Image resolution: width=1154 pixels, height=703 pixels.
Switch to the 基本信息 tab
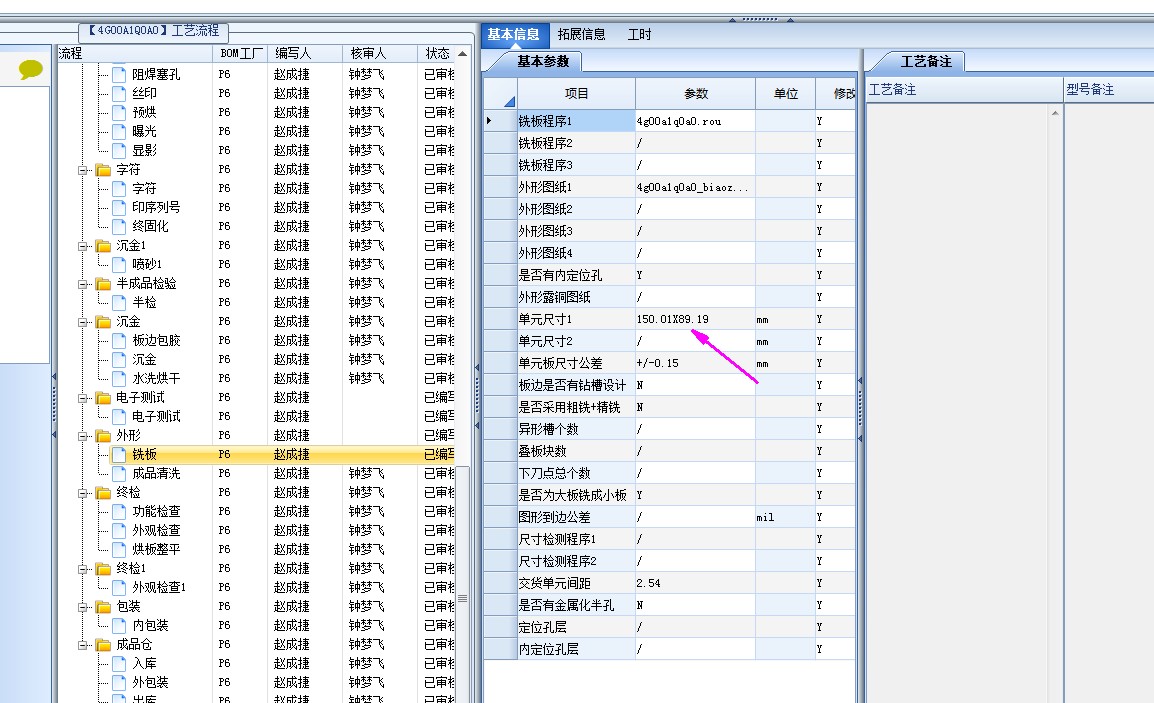pos(513,35)
